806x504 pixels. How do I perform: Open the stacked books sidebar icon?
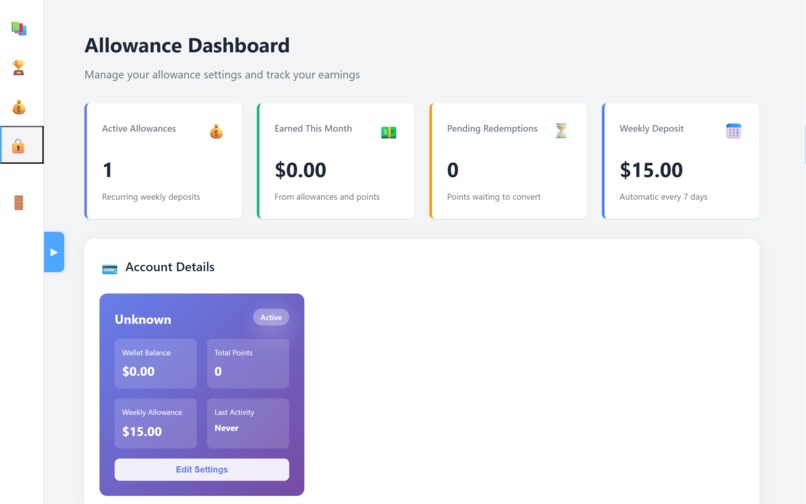tap(19, 28)
